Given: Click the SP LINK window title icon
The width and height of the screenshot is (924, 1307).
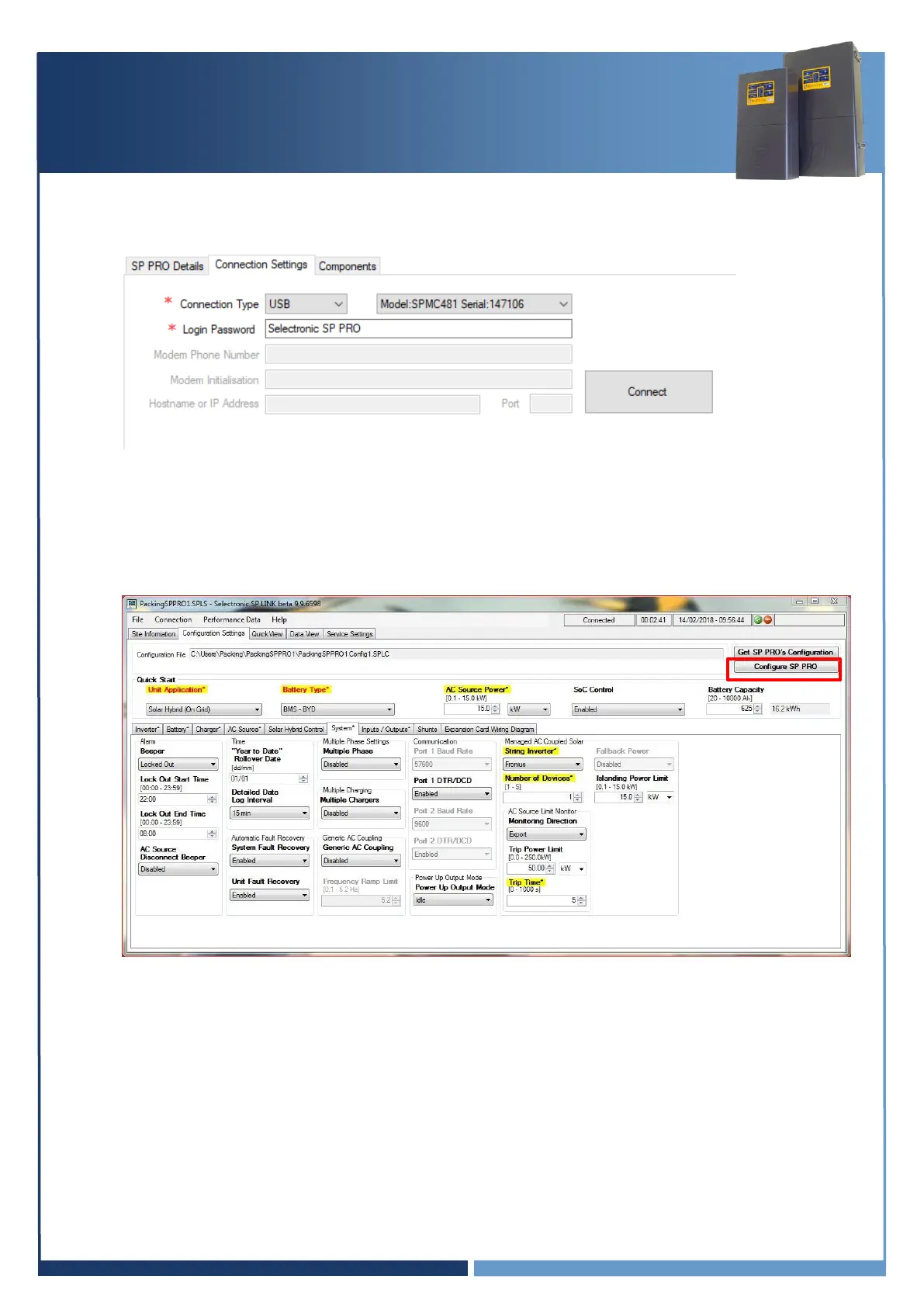Looking at the screenshot, I should pos(132,603).
